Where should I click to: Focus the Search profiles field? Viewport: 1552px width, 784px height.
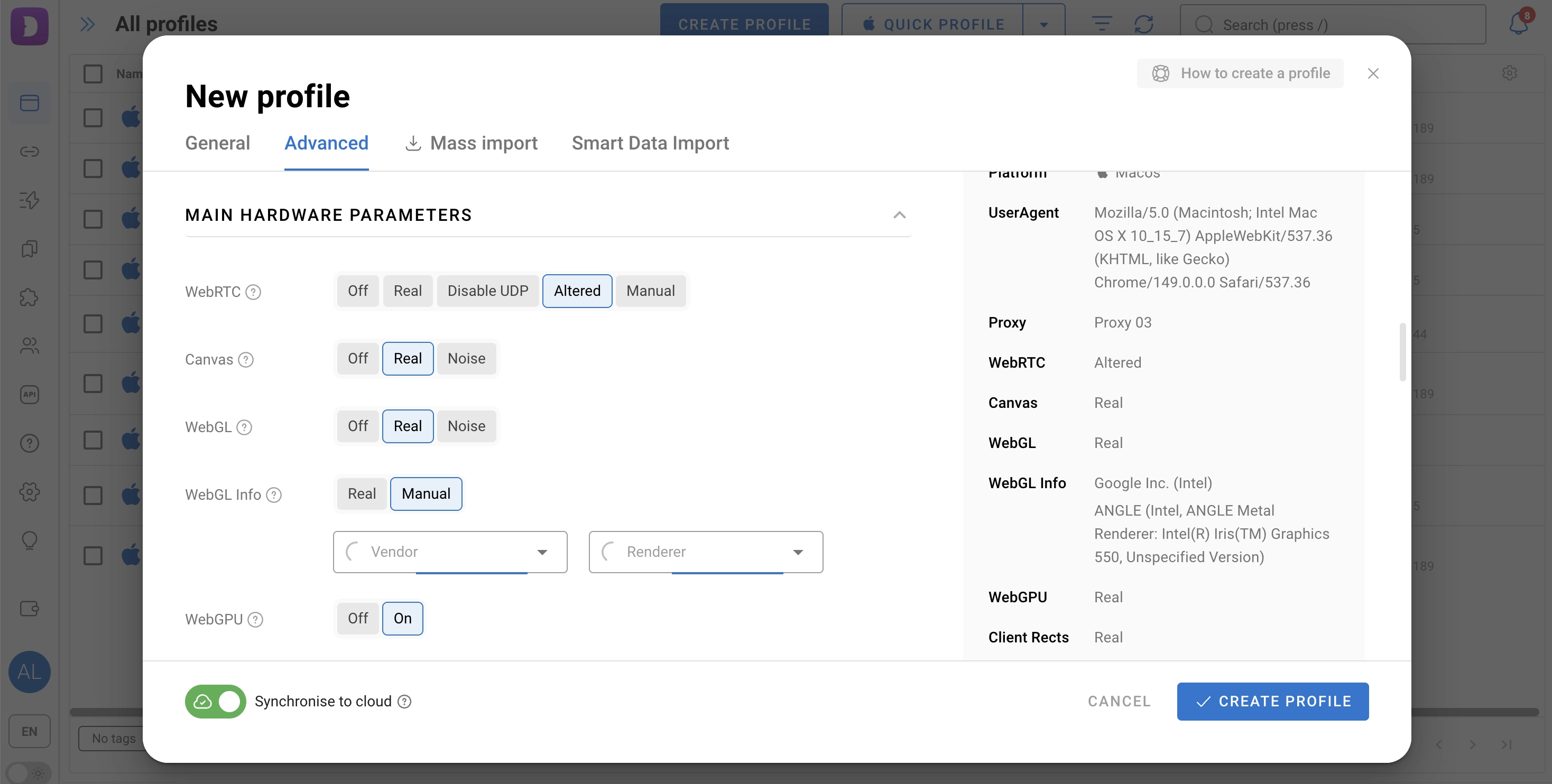click(x=1333, y=25)
